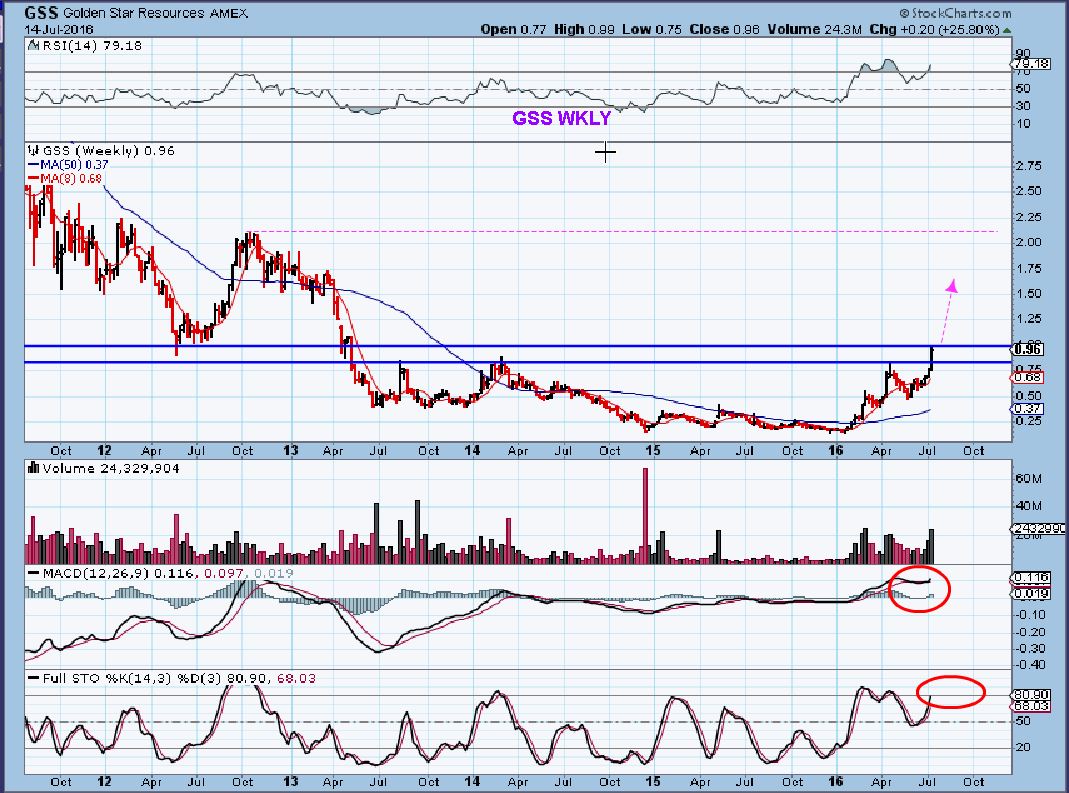
Task: Click the 0.019 MACD histogram tag
Action: [1029, 594]
